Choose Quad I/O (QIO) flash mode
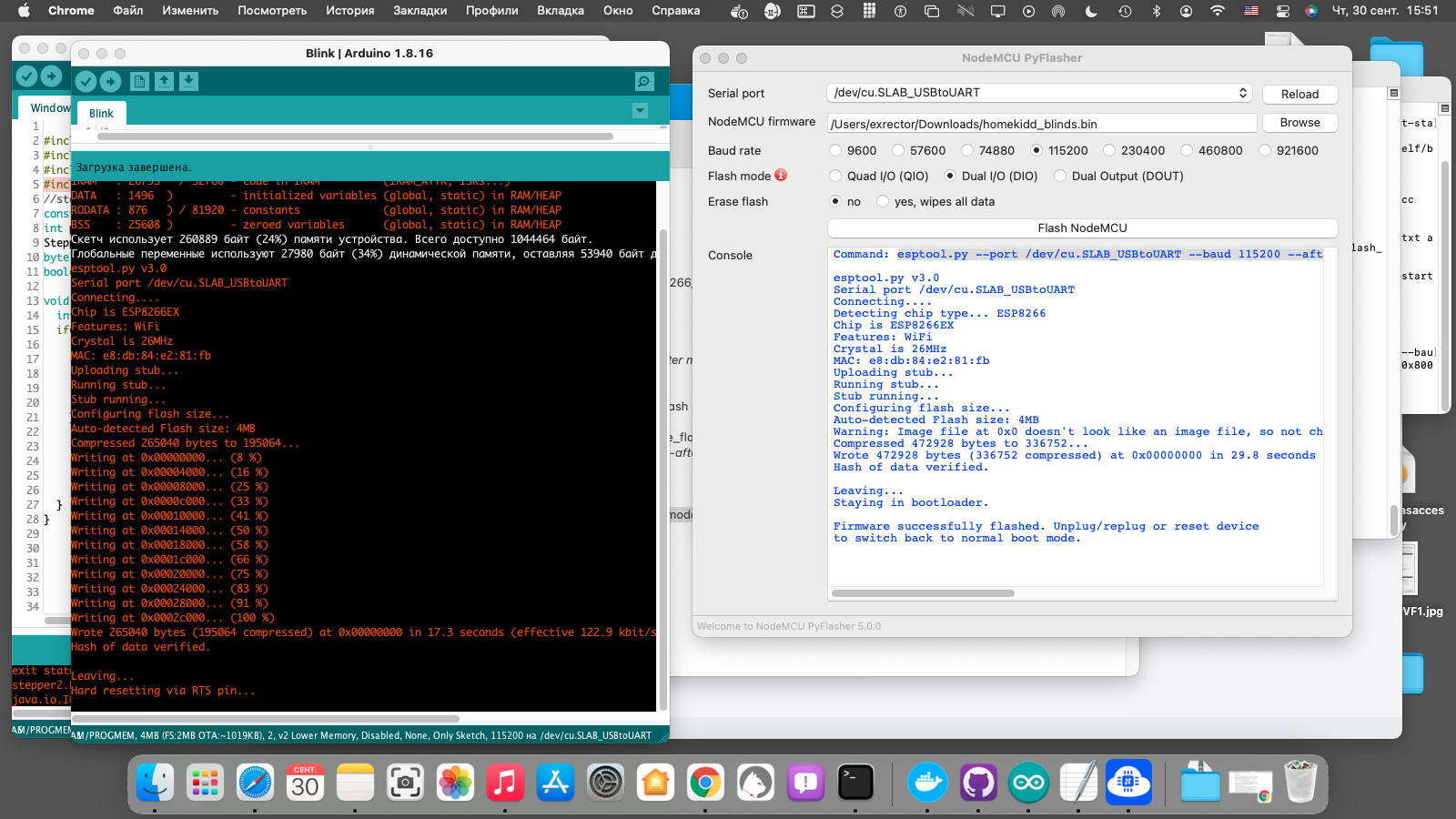The height and width of the screenshot is (819, 1456). (835, 176)
